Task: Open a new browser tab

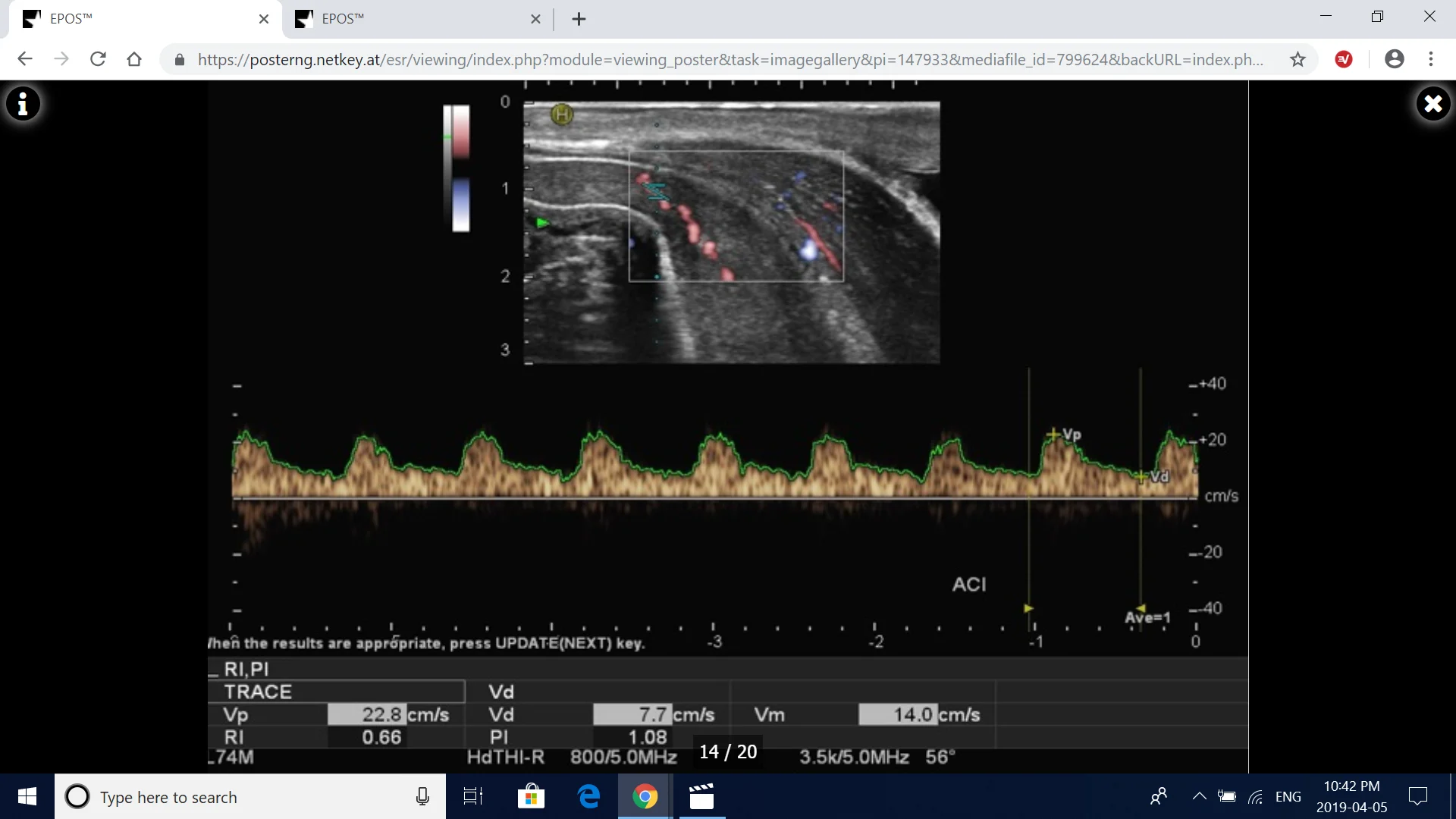Action: 579,19
